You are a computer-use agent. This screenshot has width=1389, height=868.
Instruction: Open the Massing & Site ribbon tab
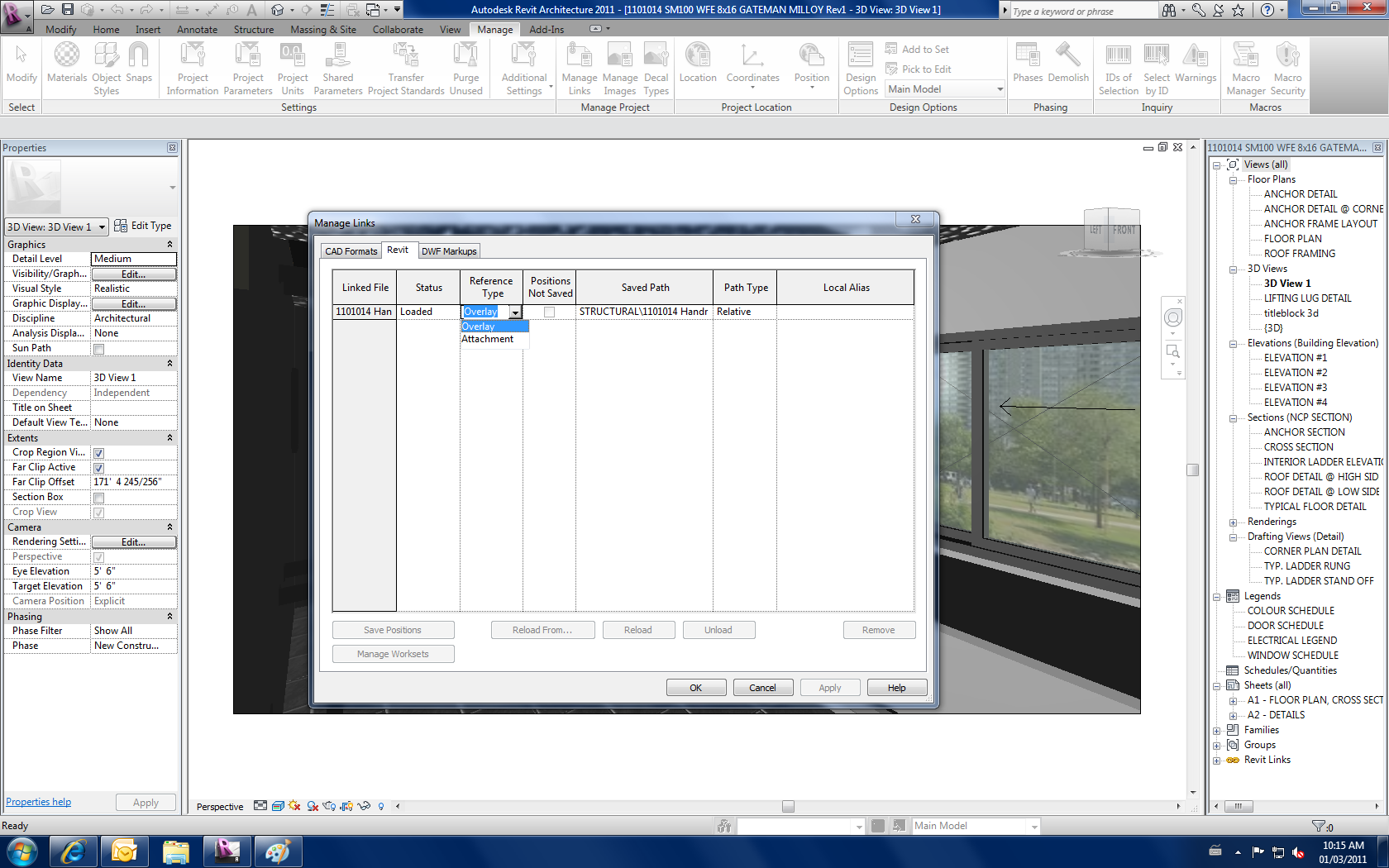pos(323,30)
